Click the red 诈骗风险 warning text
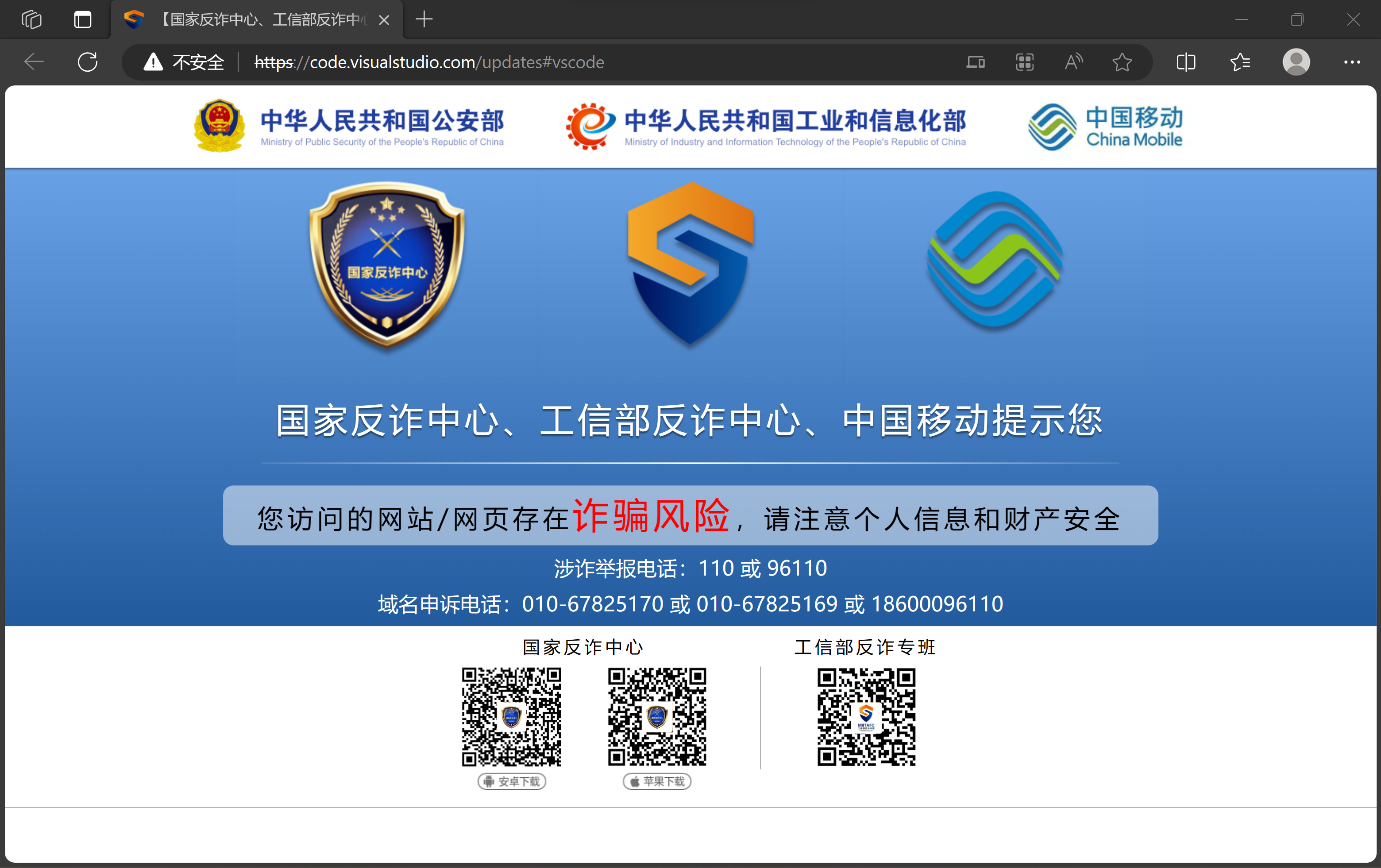The width and height of the screenshot is (1381, 868). (x=651, y=515)
